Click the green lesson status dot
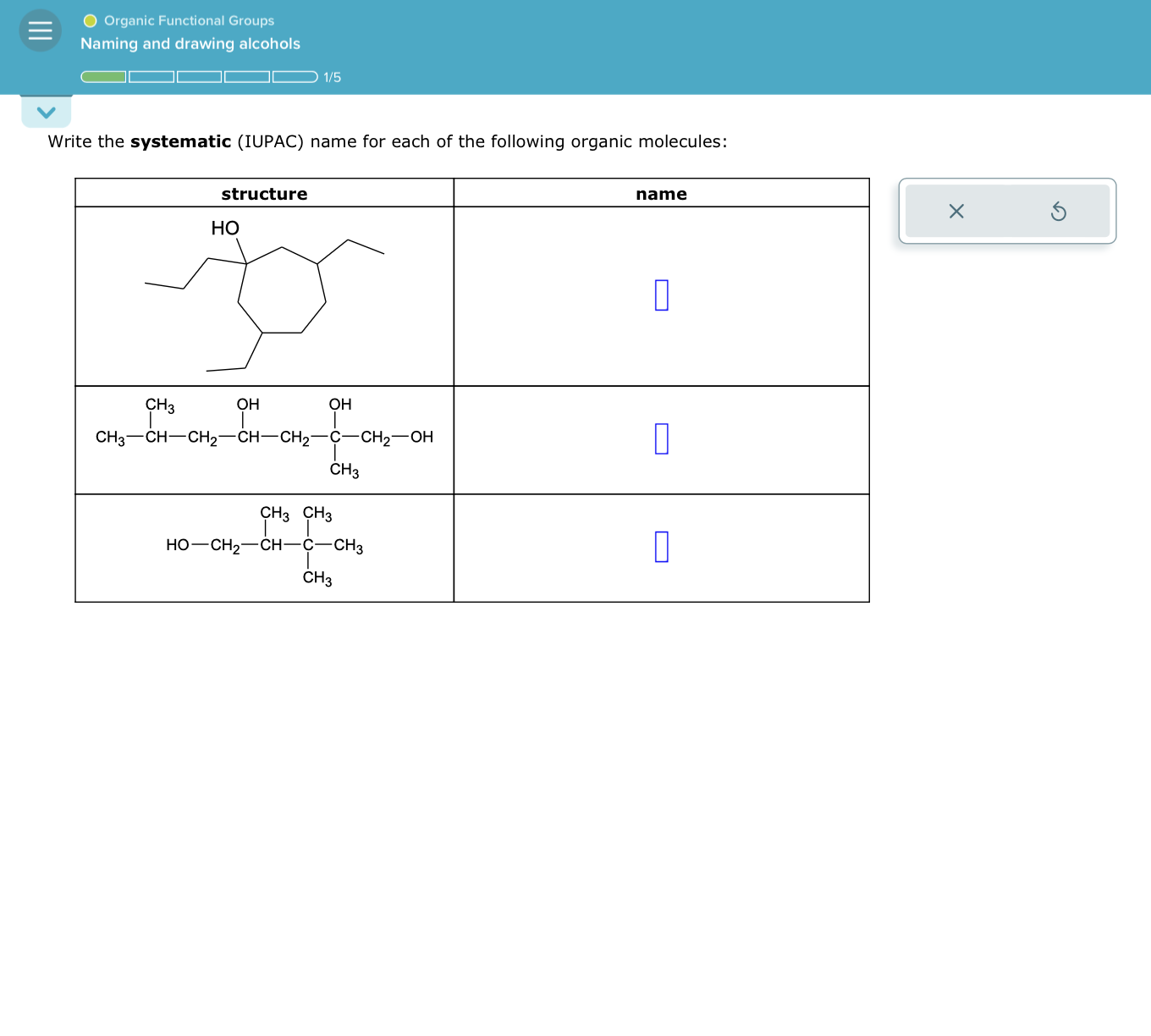 coord(90,20)
